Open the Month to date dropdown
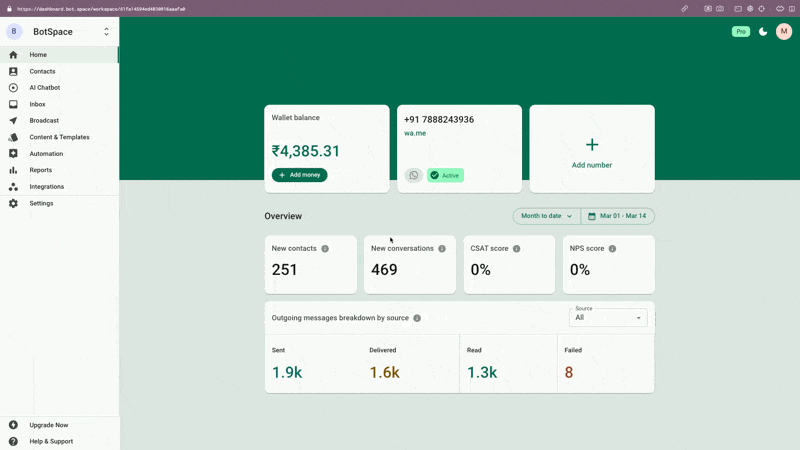The width and height of the screenshot is (800, 450). click(546, 216)
